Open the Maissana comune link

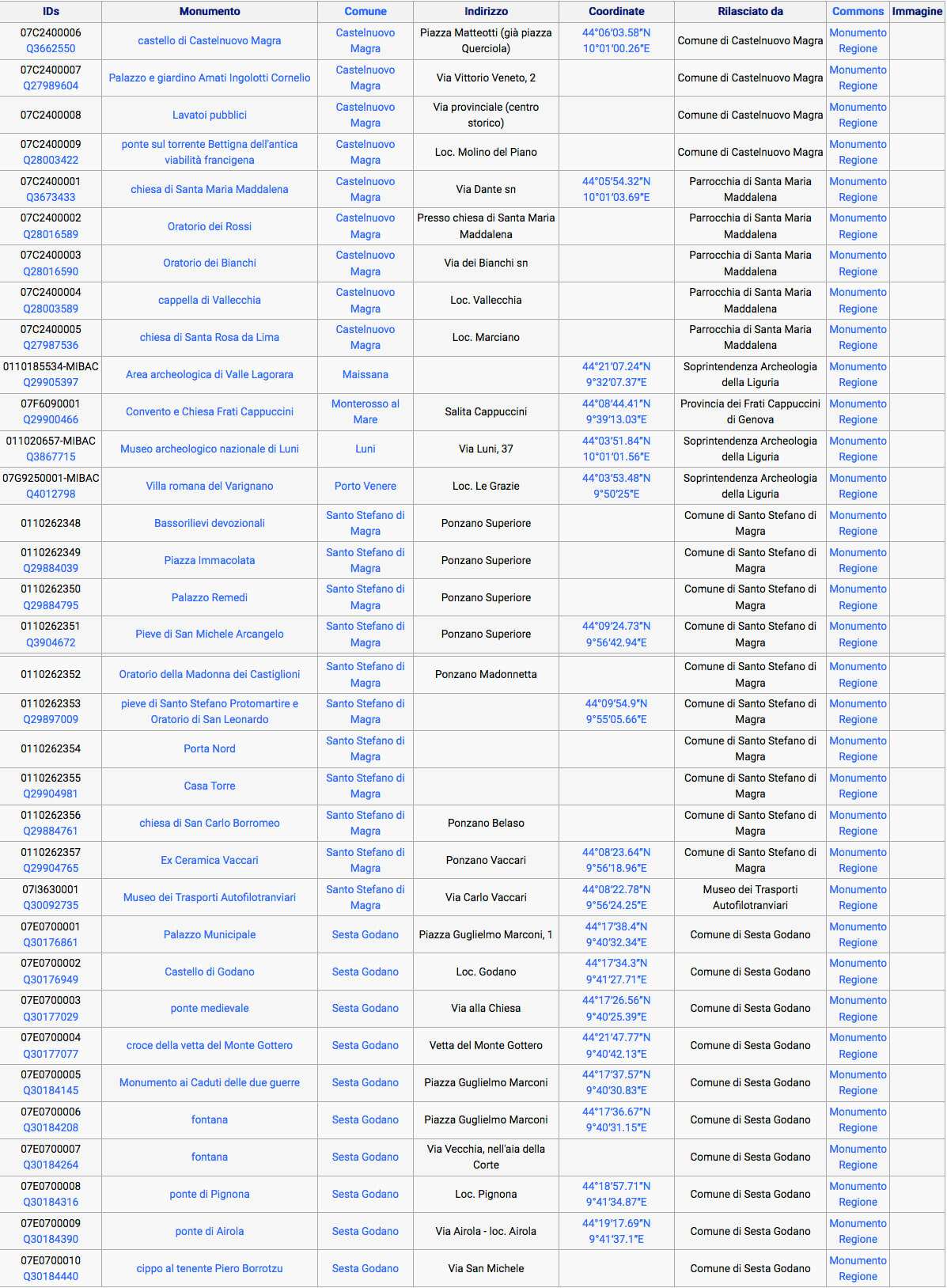(x=366, y=374)
